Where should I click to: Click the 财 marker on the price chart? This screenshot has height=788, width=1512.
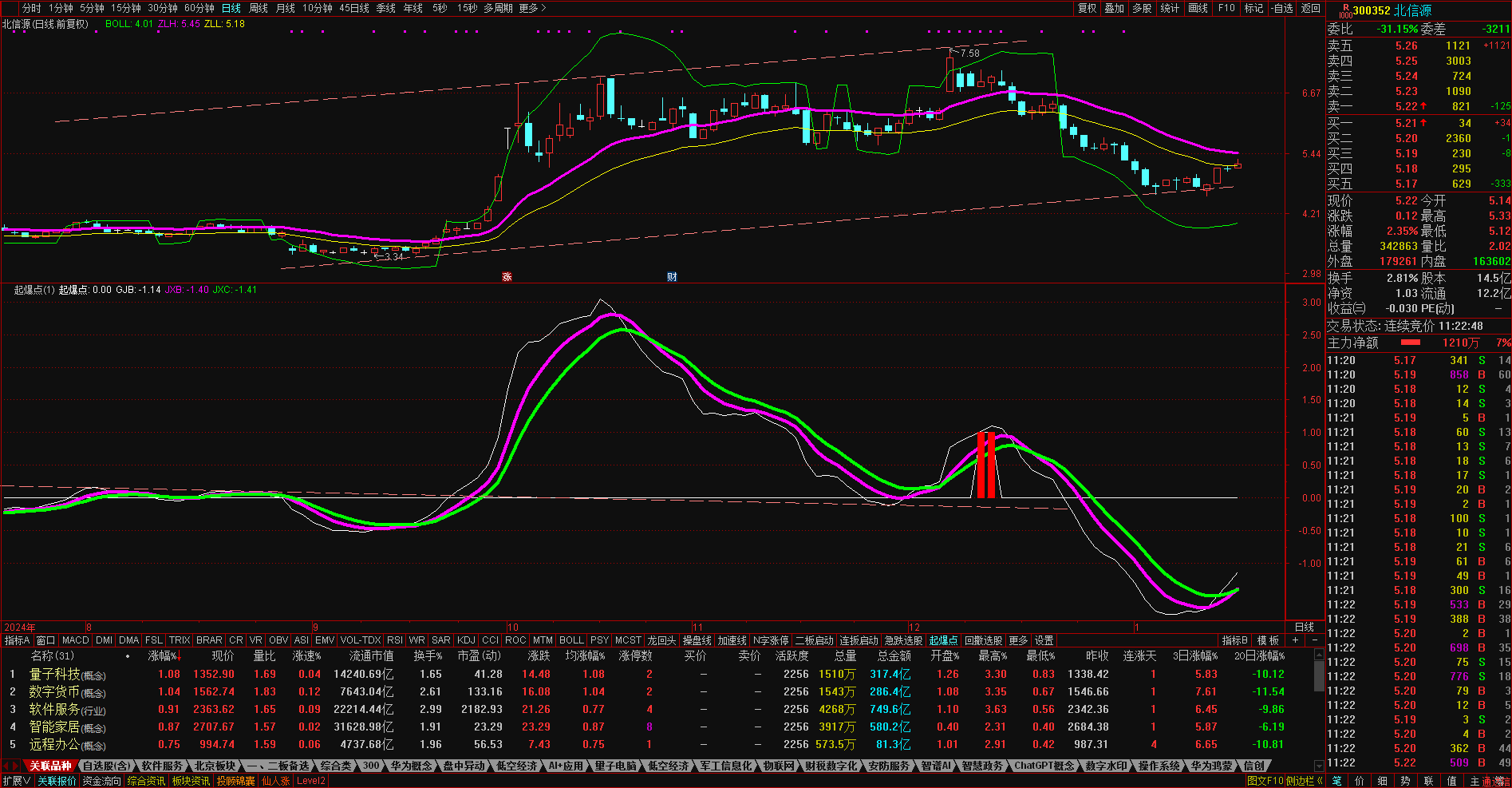[x=672, y=277]
